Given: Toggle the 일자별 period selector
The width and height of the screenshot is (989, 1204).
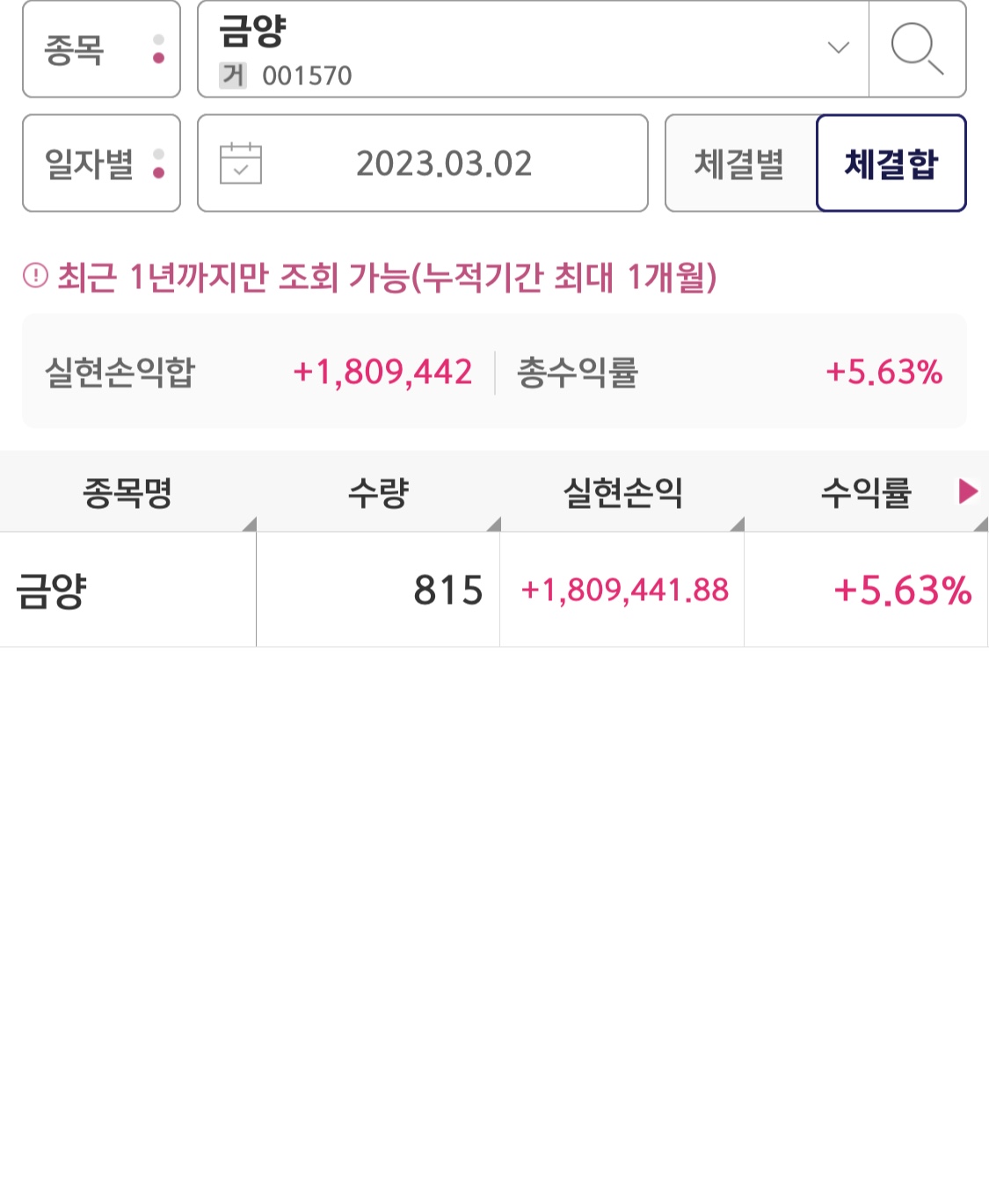Looking at the screenshot, I should [x=101, y=163].
